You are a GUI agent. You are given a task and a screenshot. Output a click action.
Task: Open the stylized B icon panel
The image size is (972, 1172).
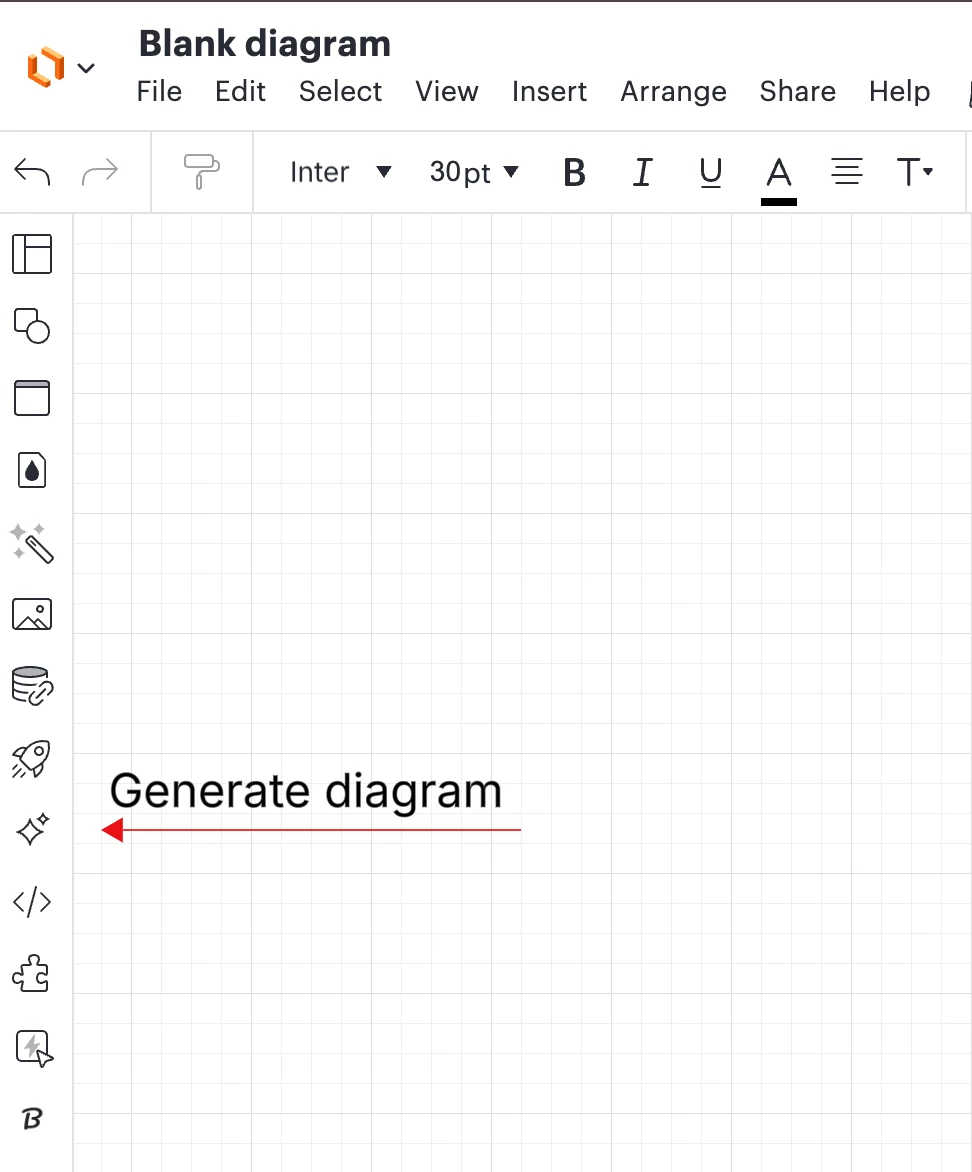32,1119
